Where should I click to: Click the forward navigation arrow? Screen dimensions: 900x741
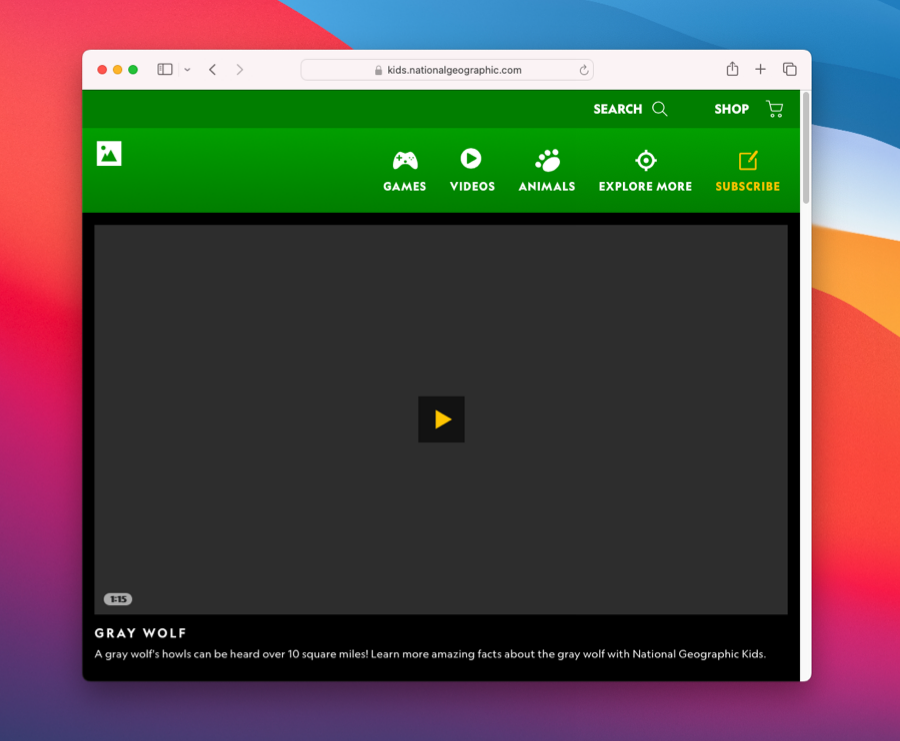pyautogui.click(x=239, y=69)
